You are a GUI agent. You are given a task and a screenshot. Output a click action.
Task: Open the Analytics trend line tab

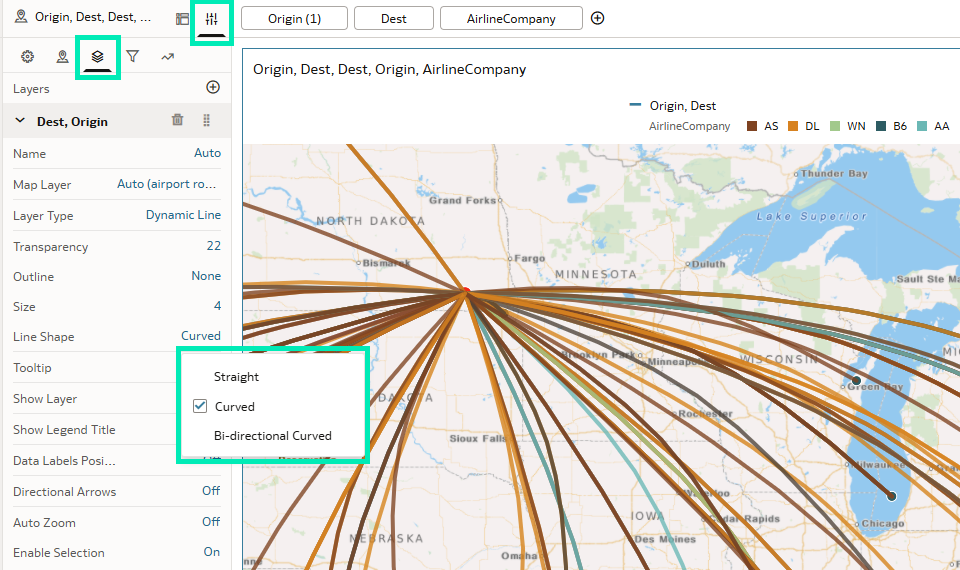167,57
